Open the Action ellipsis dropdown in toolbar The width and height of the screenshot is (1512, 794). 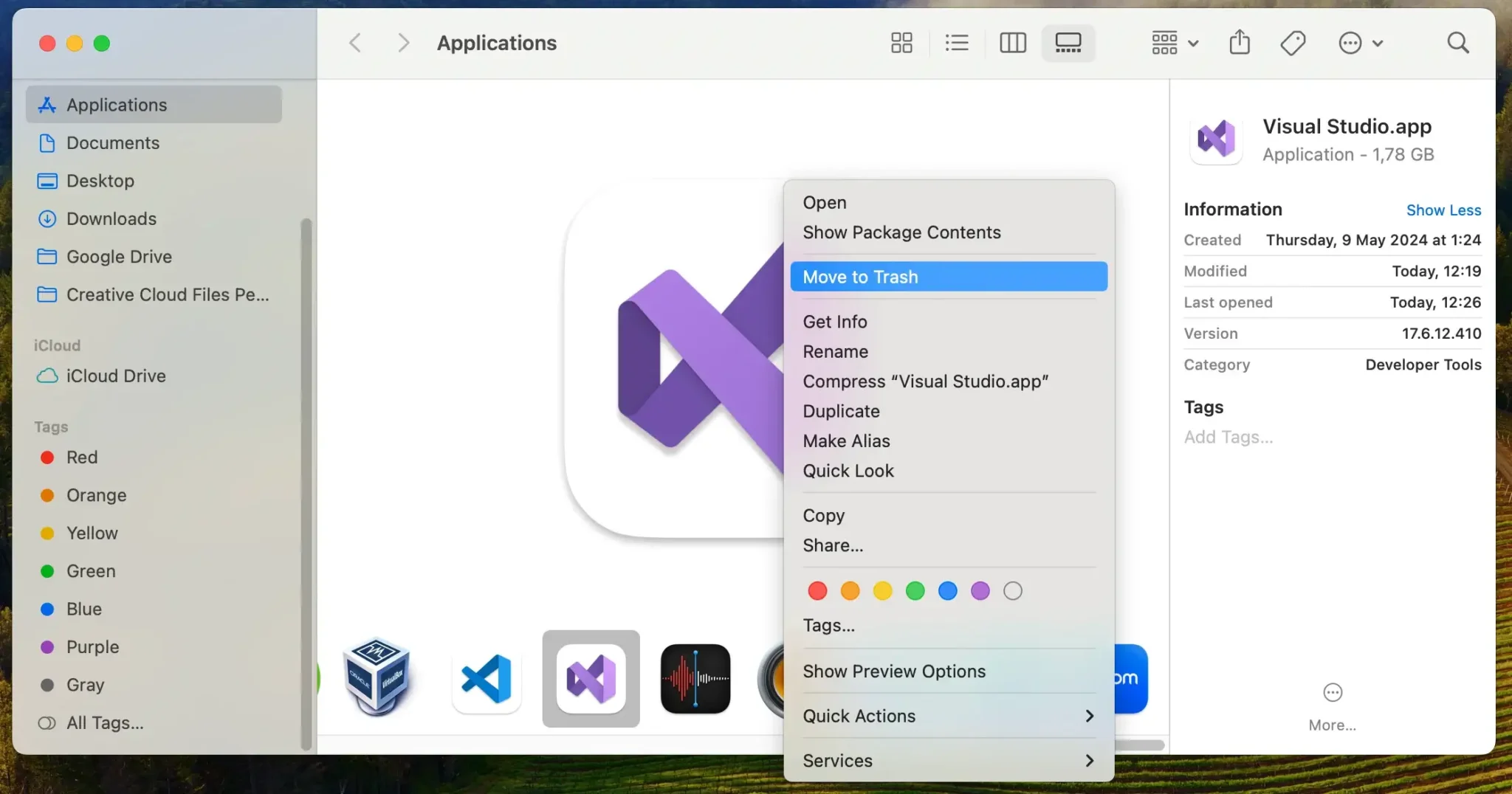point(1361,43)
